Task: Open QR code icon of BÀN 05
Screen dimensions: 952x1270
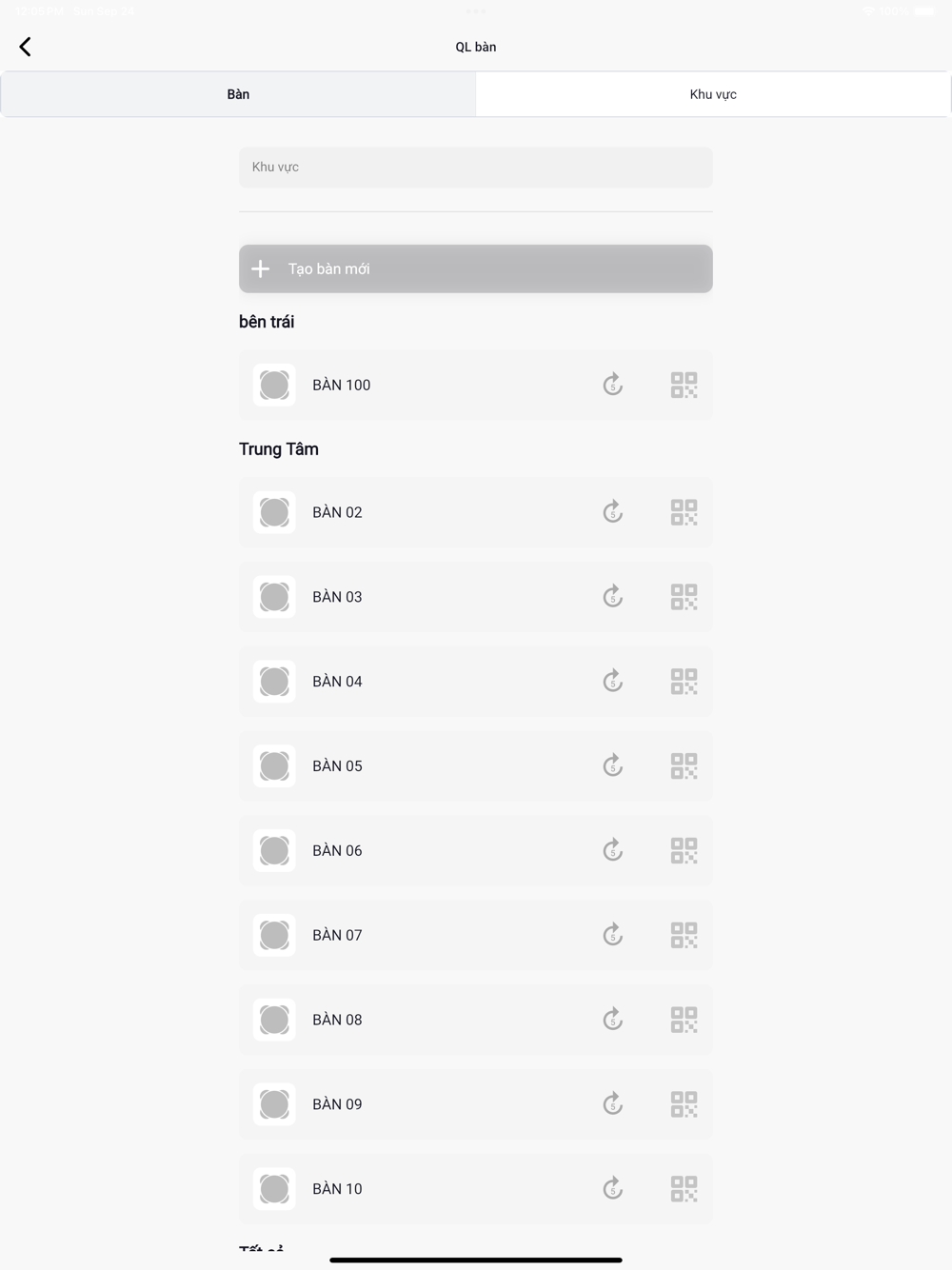Action: click(684, 766)
